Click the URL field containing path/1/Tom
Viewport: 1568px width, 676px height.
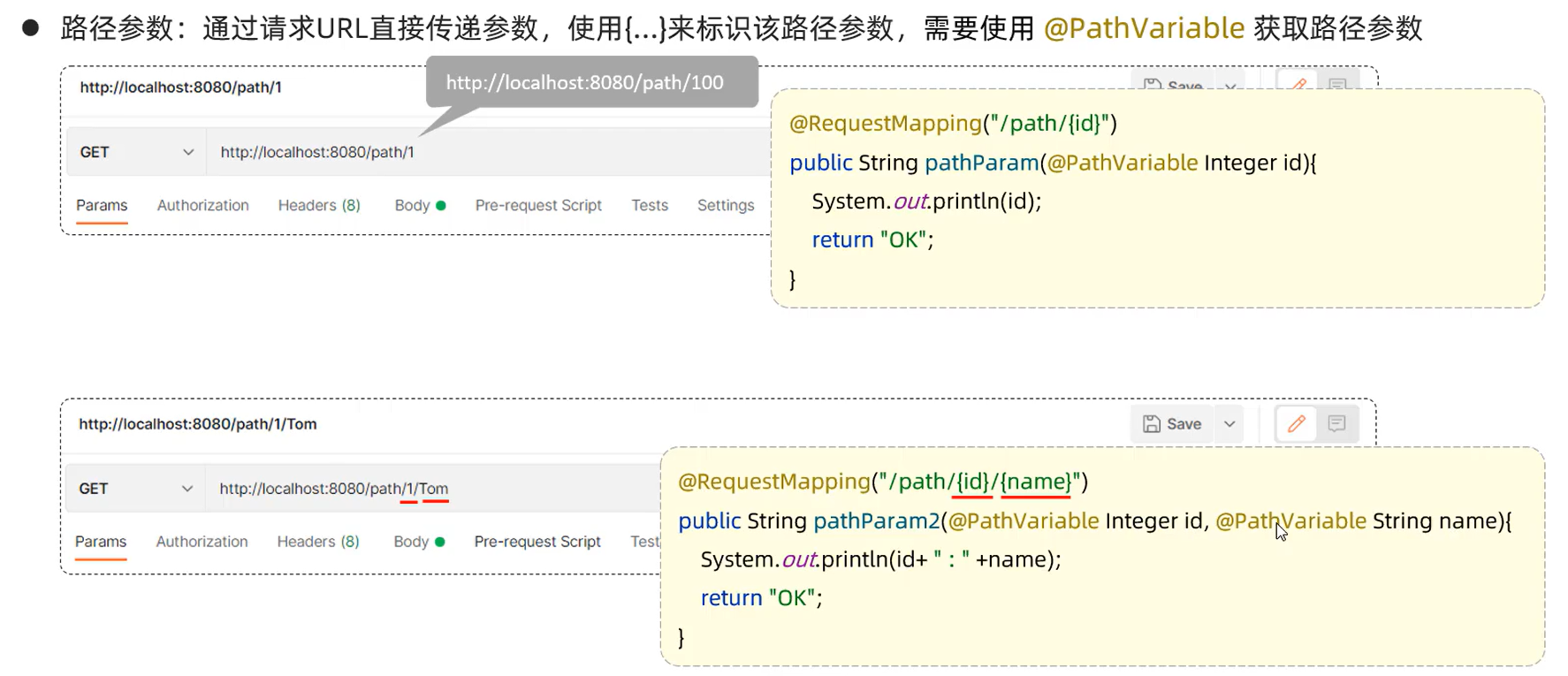coord(433,489)
